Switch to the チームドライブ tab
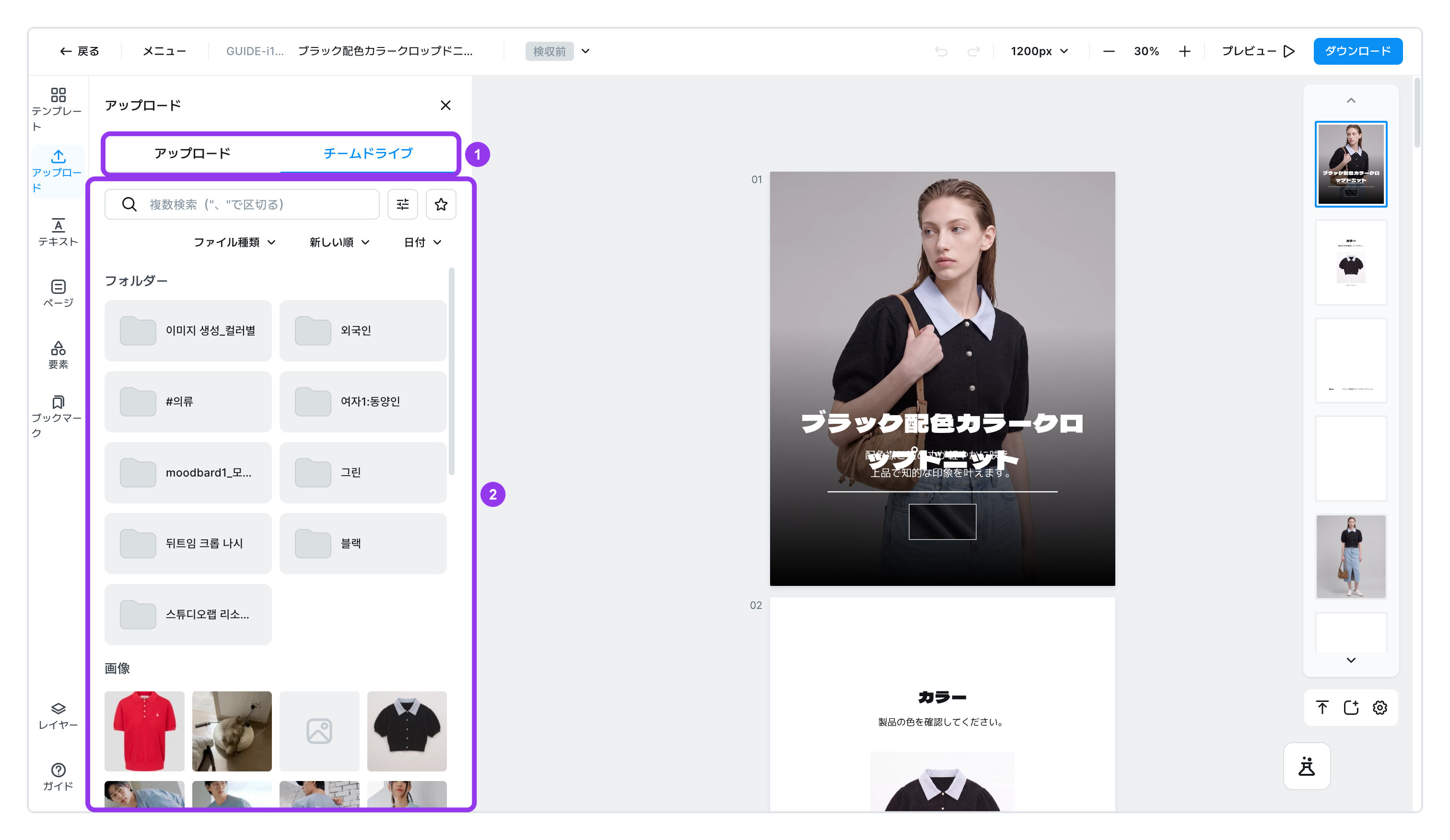1450x840 pixels. 368,153
